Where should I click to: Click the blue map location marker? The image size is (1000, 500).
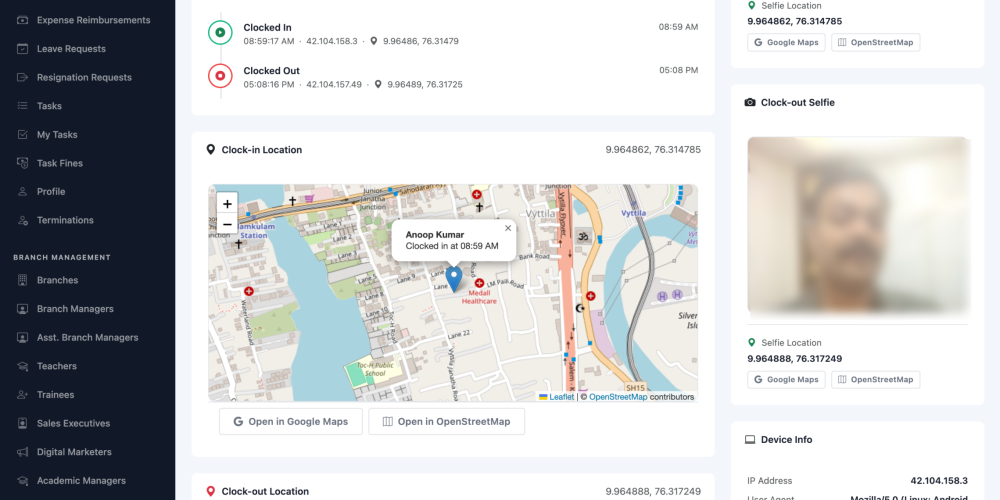click(x=453, y=279)
